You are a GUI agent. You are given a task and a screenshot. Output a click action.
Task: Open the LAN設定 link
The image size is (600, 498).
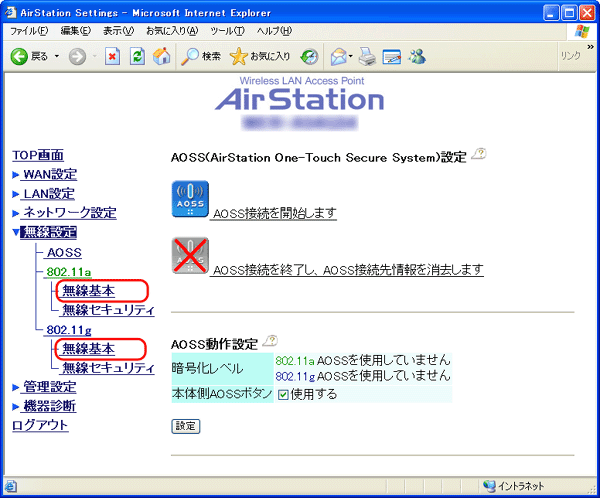click(49, 194)
